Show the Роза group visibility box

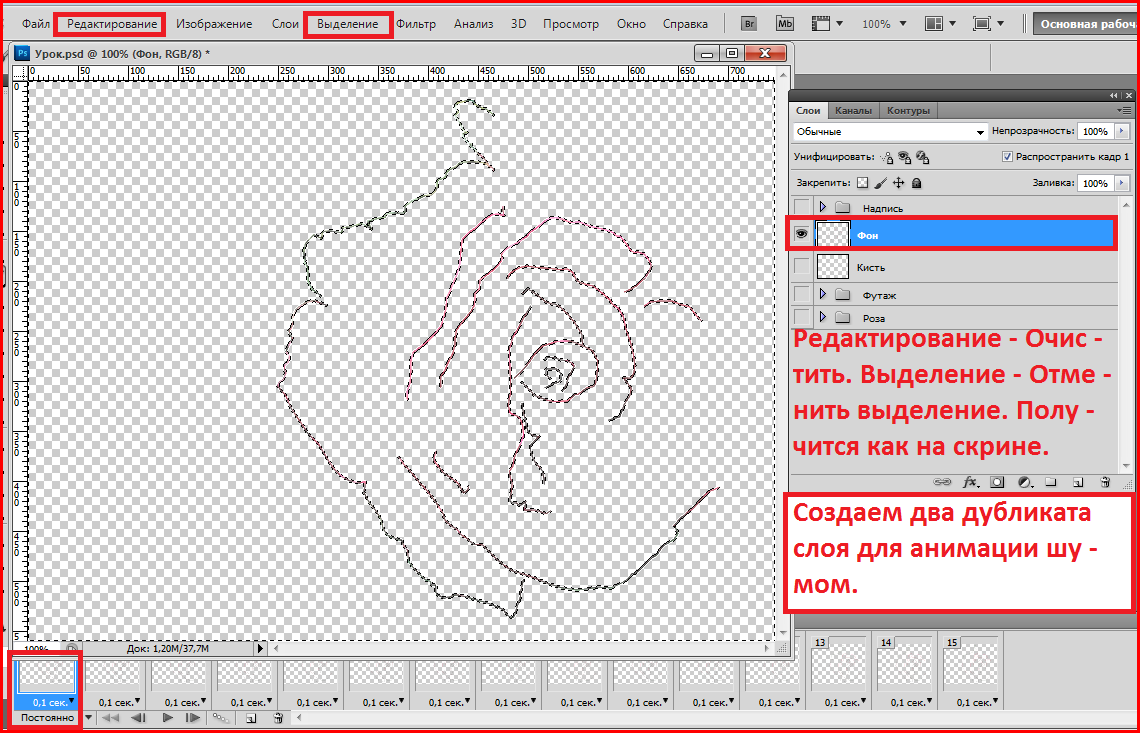coord(802,317)
